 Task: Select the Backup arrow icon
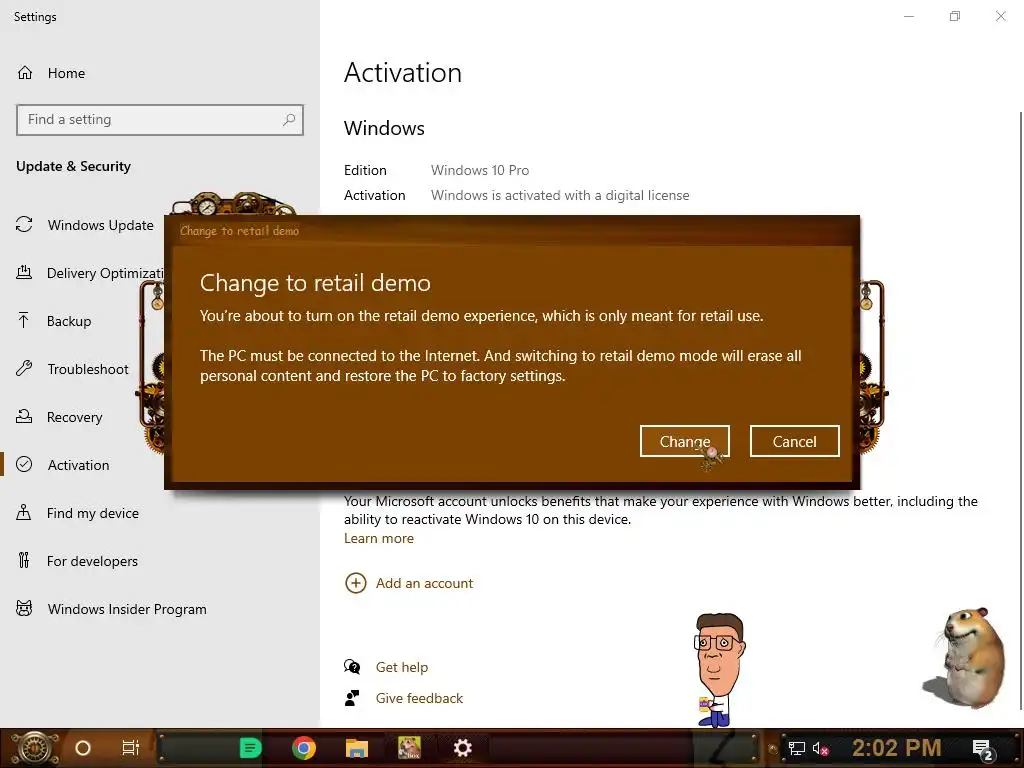pyautogui.click(x=24, y=321)
